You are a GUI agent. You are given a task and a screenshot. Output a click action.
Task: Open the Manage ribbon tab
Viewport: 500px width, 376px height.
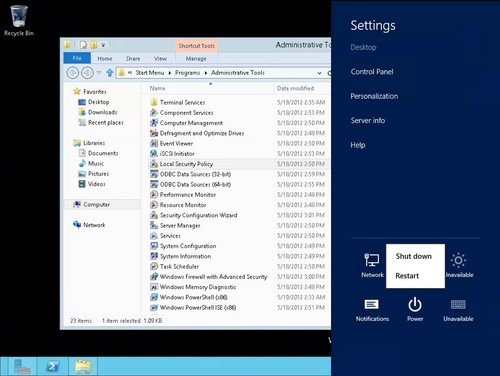(196, 59)
